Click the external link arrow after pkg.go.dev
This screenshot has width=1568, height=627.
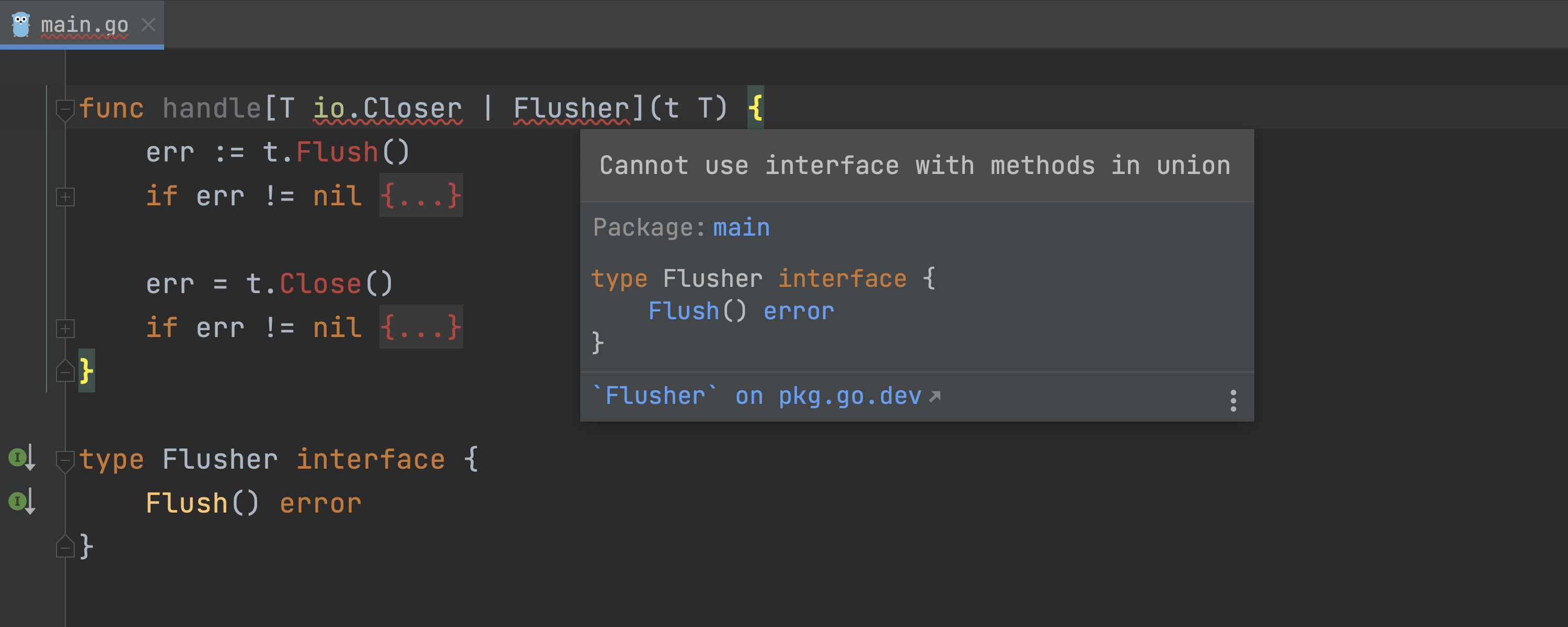click(935, 397)
